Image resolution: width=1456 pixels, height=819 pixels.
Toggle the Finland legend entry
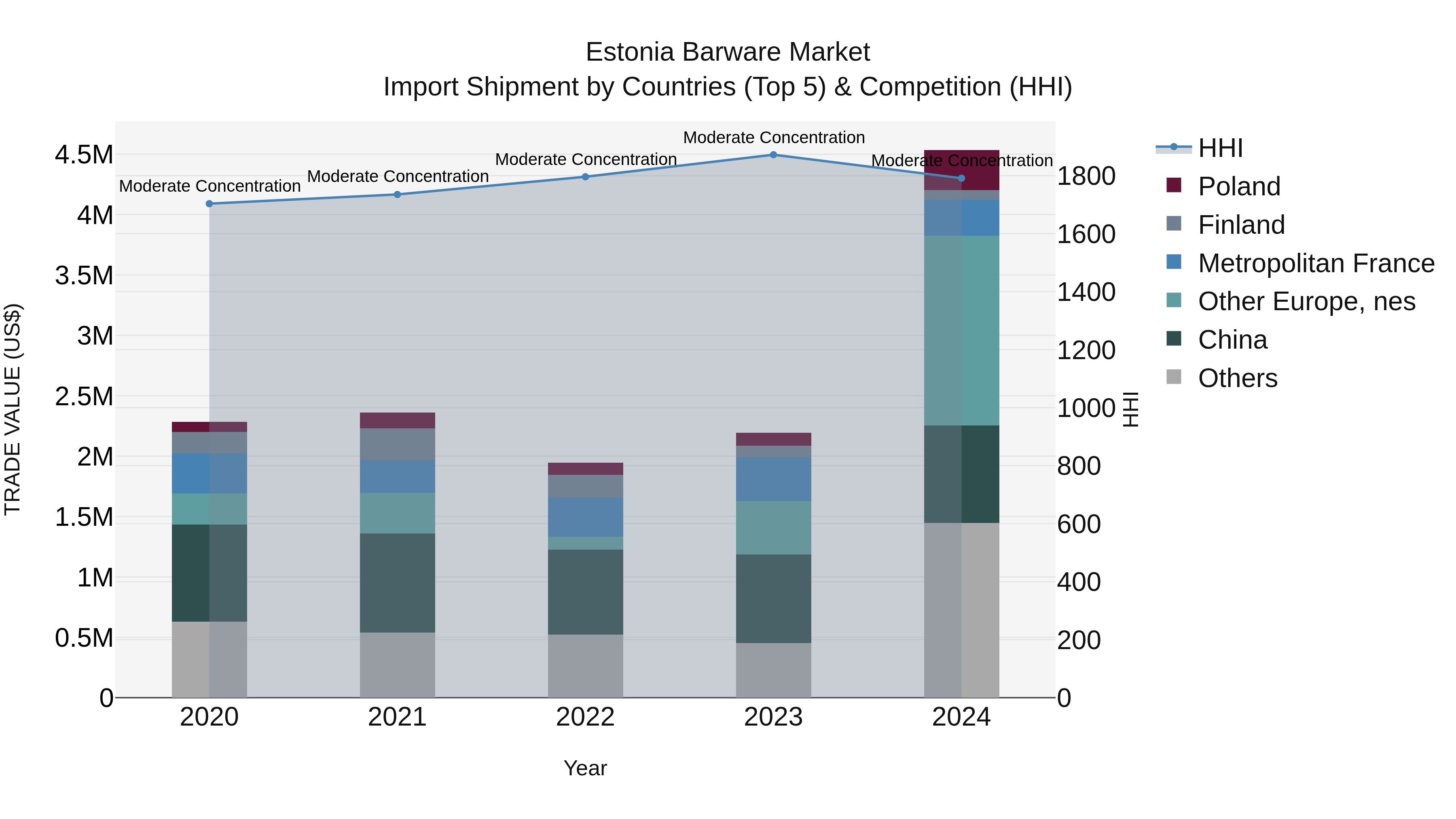coord(1225,224)
